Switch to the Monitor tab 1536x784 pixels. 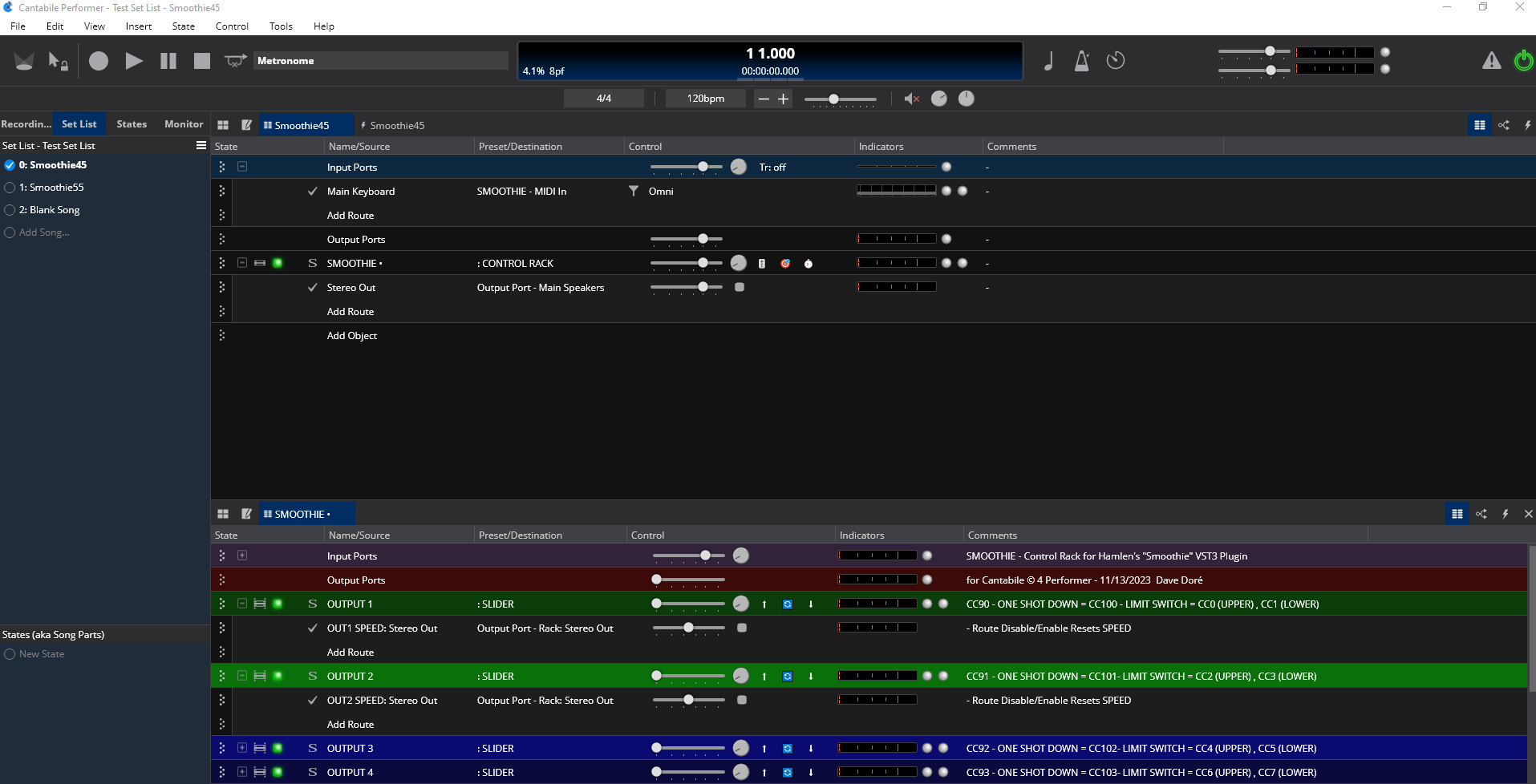point(184,124)
